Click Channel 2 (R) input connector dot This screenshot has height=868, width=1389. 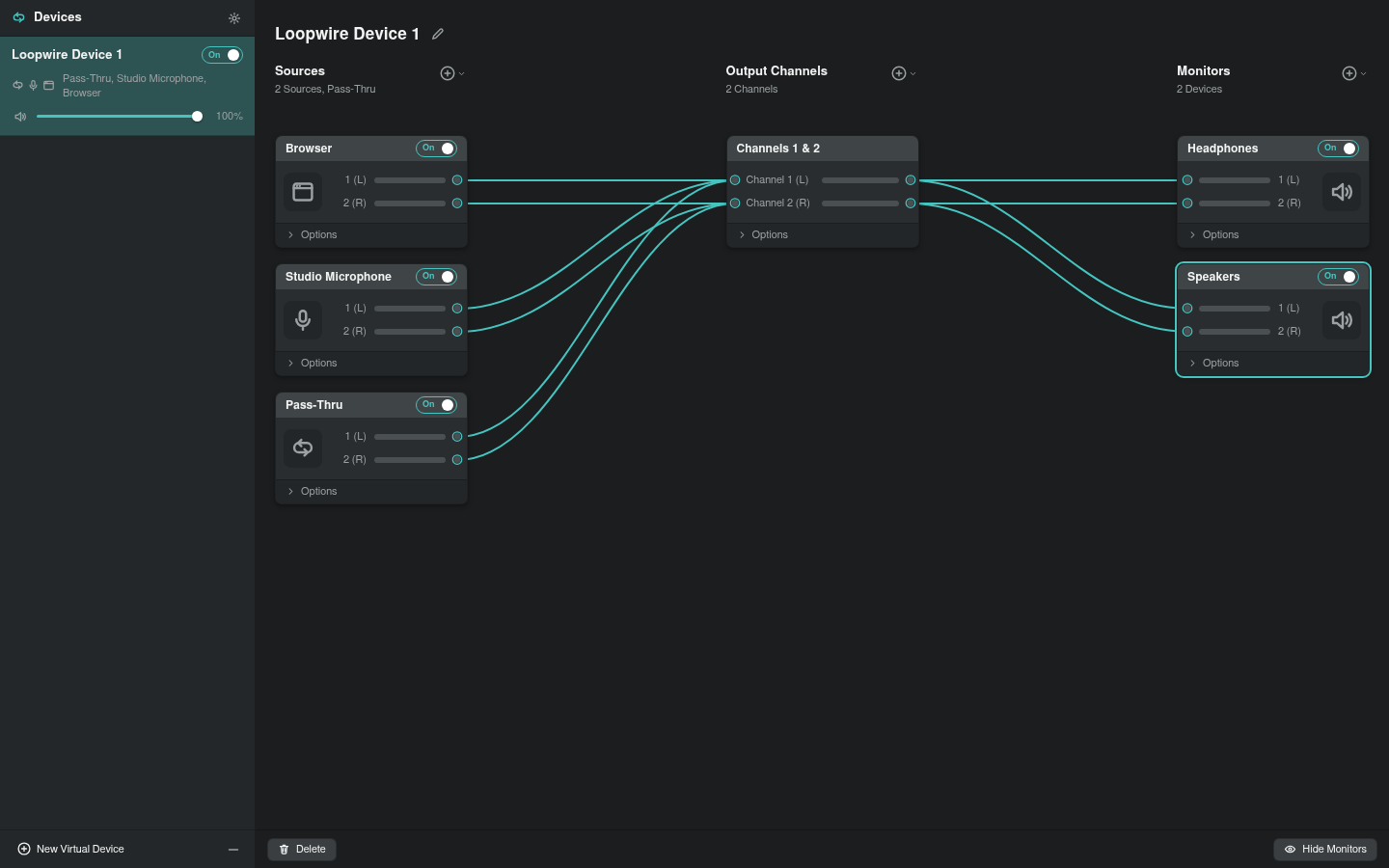(735, 203)
